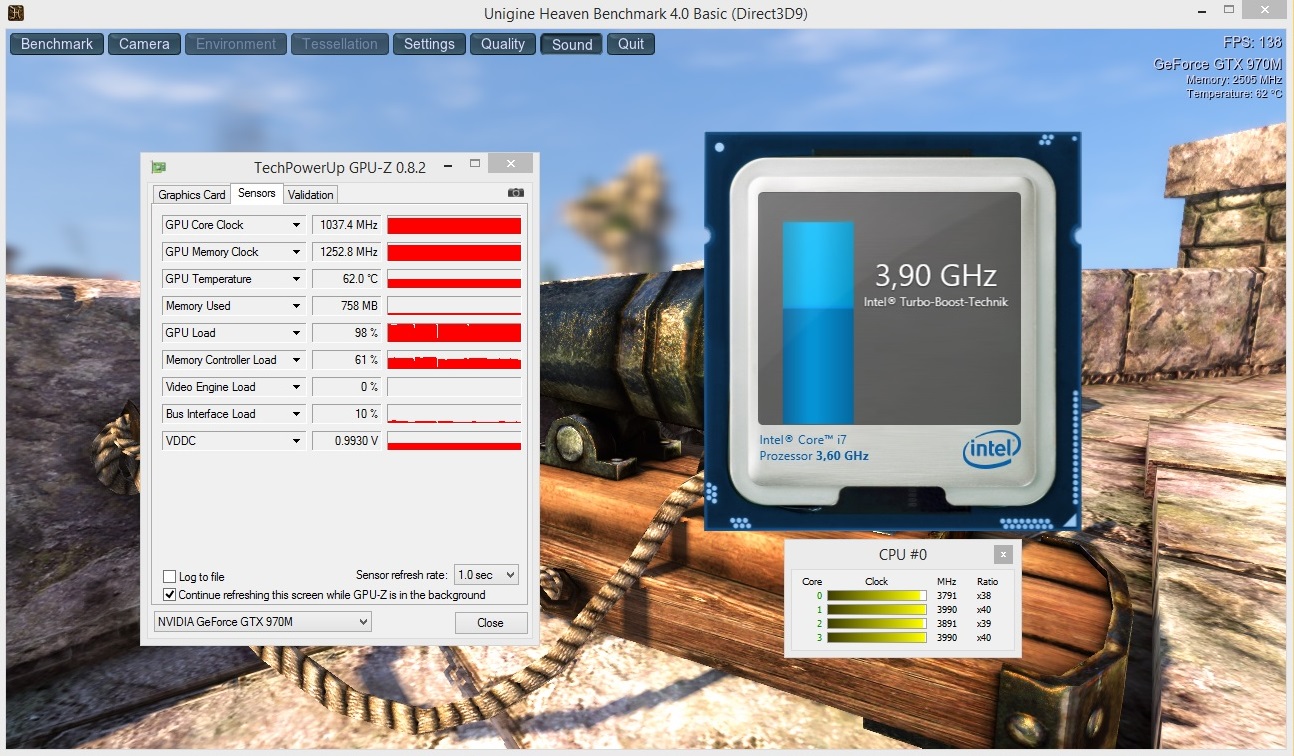Click the Core 0 clock bar
This screenshot has width=1294, height=756.
[877, 596]
